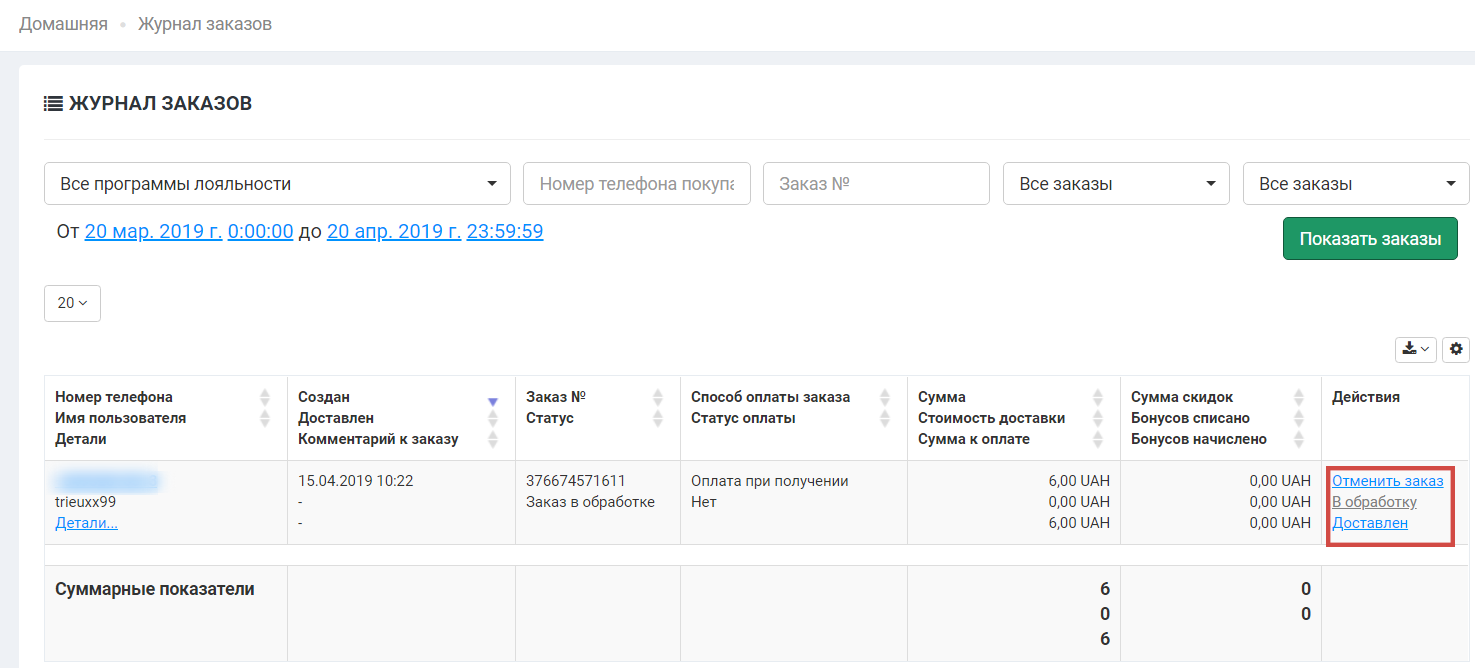Sort by discount sum column arrows
Viewport: 1475px width, 668px height.
(1299, 397)
